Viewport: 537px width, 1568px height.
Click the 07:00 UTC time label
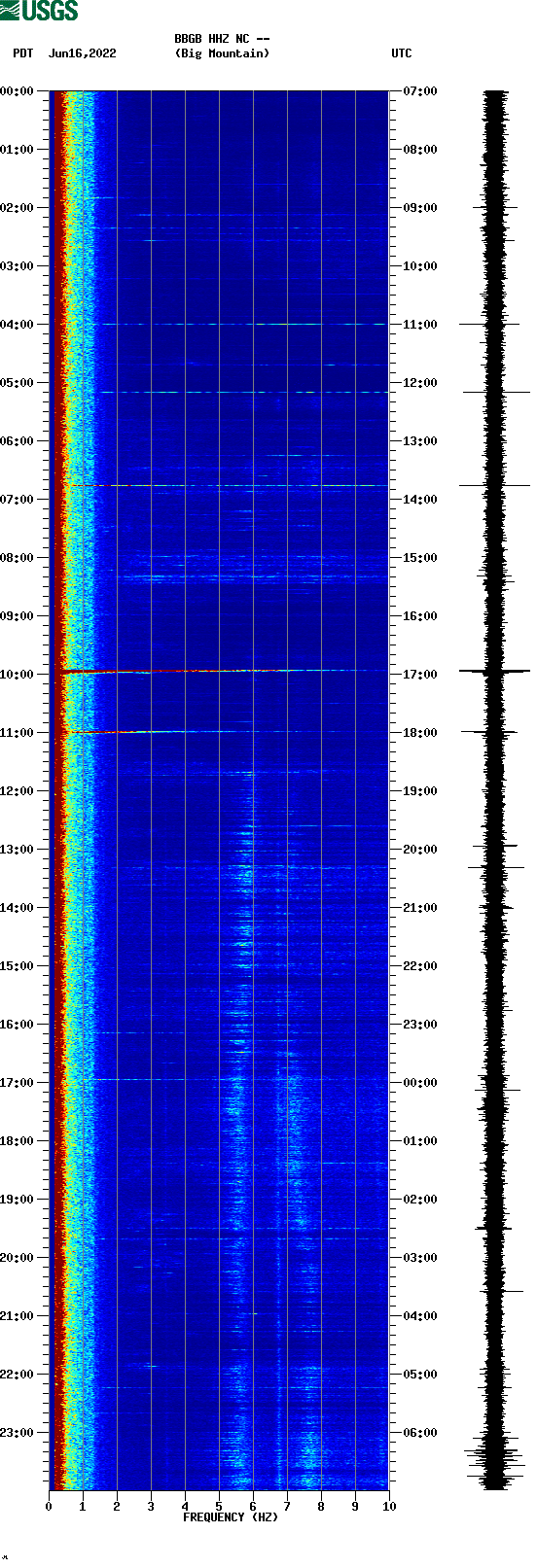point(420,91)
